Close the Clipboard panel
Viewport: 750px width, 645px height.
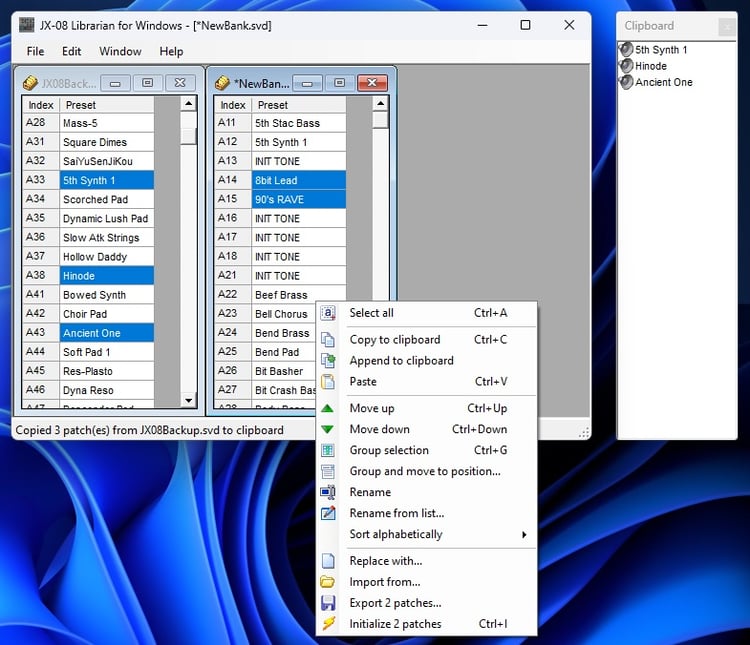click(727, 27)
